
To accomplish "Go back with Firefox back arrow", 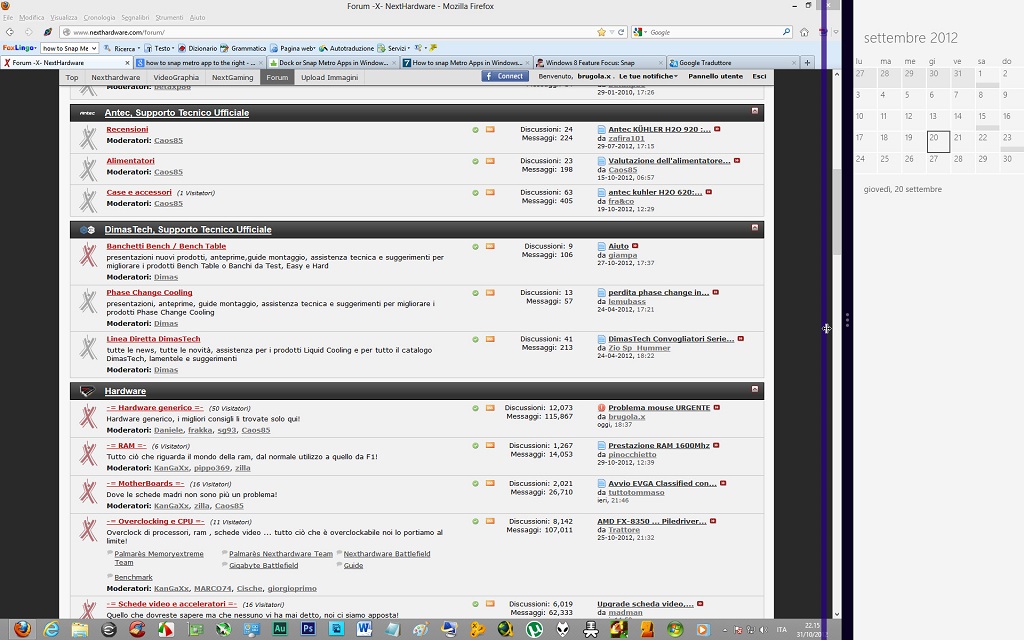I will [x=10, y=32].
